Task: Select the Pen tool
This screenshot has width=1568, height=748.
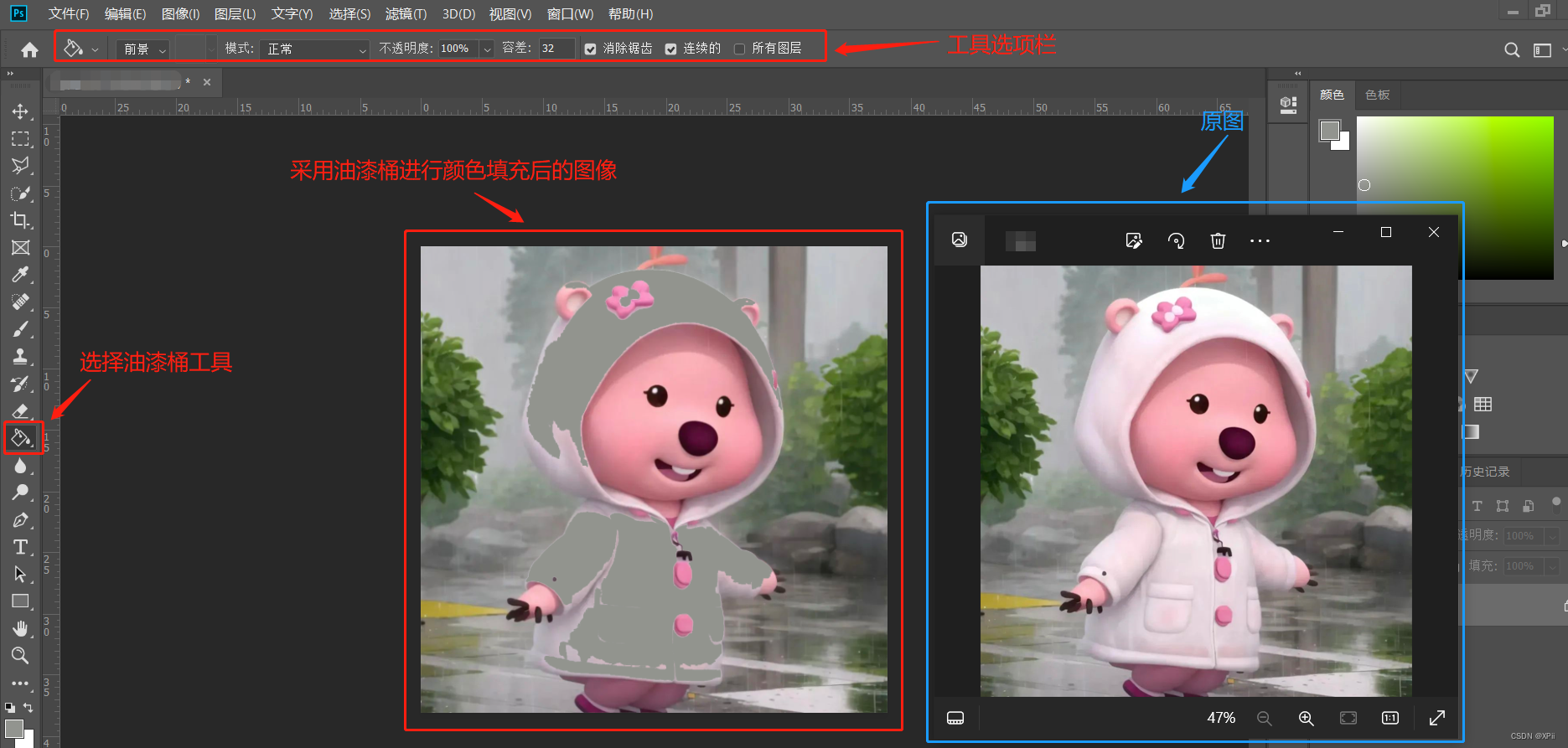Action: pos(20,520)
